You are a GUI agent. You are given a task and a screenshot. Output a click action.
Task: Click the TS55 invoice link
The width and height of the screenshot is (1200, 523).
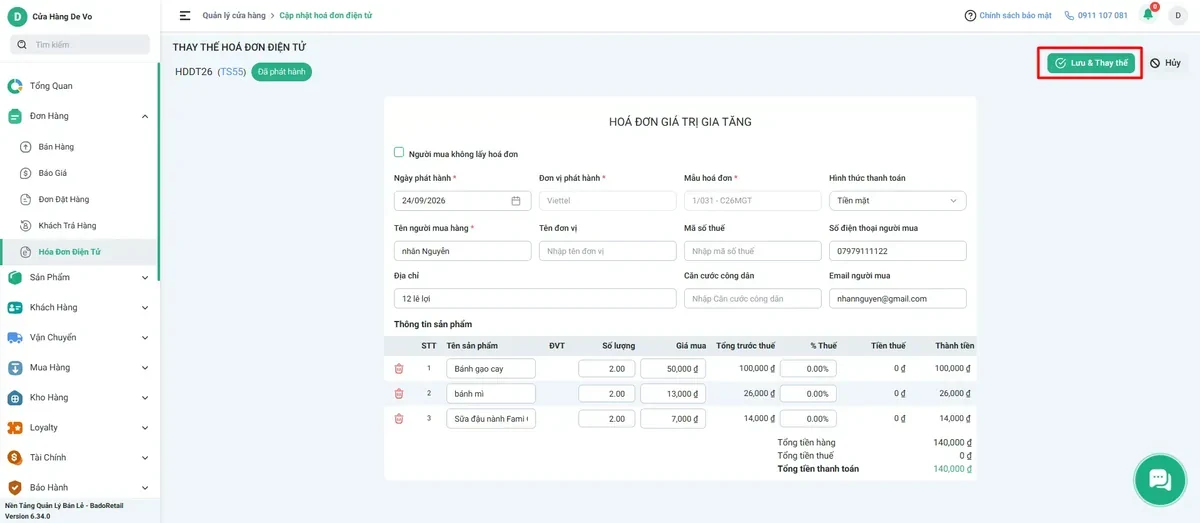click(x=232, y=72)
